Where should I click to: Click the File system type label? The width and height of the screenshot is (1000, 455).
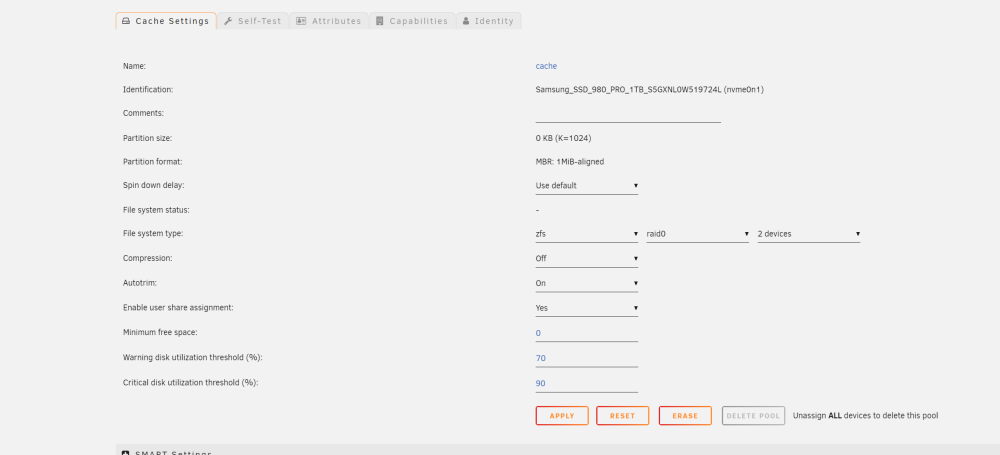[153, 234]
